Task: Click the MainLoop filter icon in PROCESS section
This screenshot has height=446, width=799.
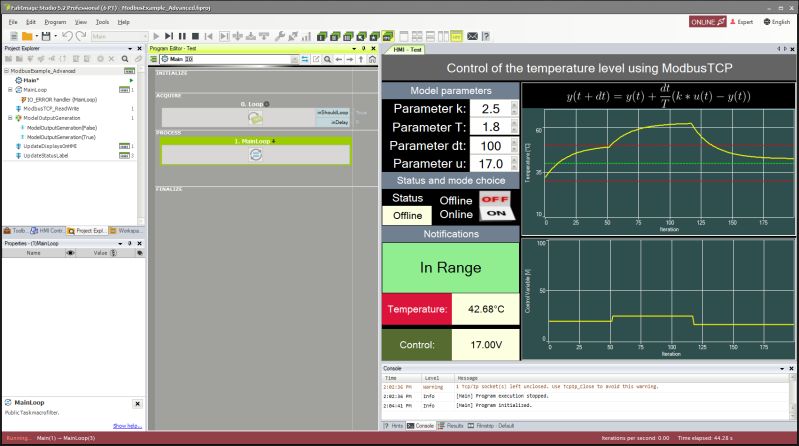Action: pos(256,154)
